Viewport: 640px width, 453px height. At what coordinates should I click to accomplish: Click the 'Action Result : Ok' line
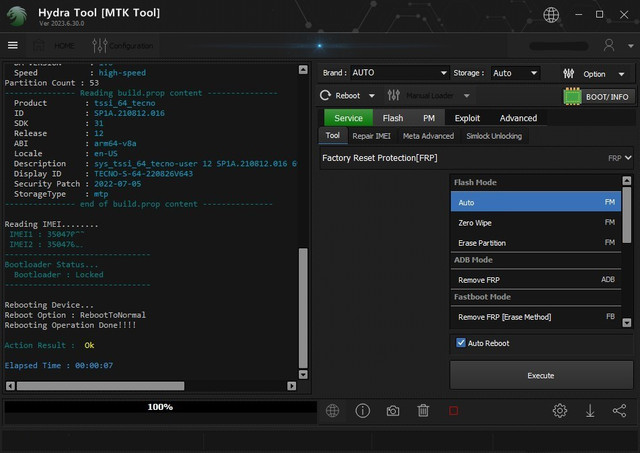[49, 345]
